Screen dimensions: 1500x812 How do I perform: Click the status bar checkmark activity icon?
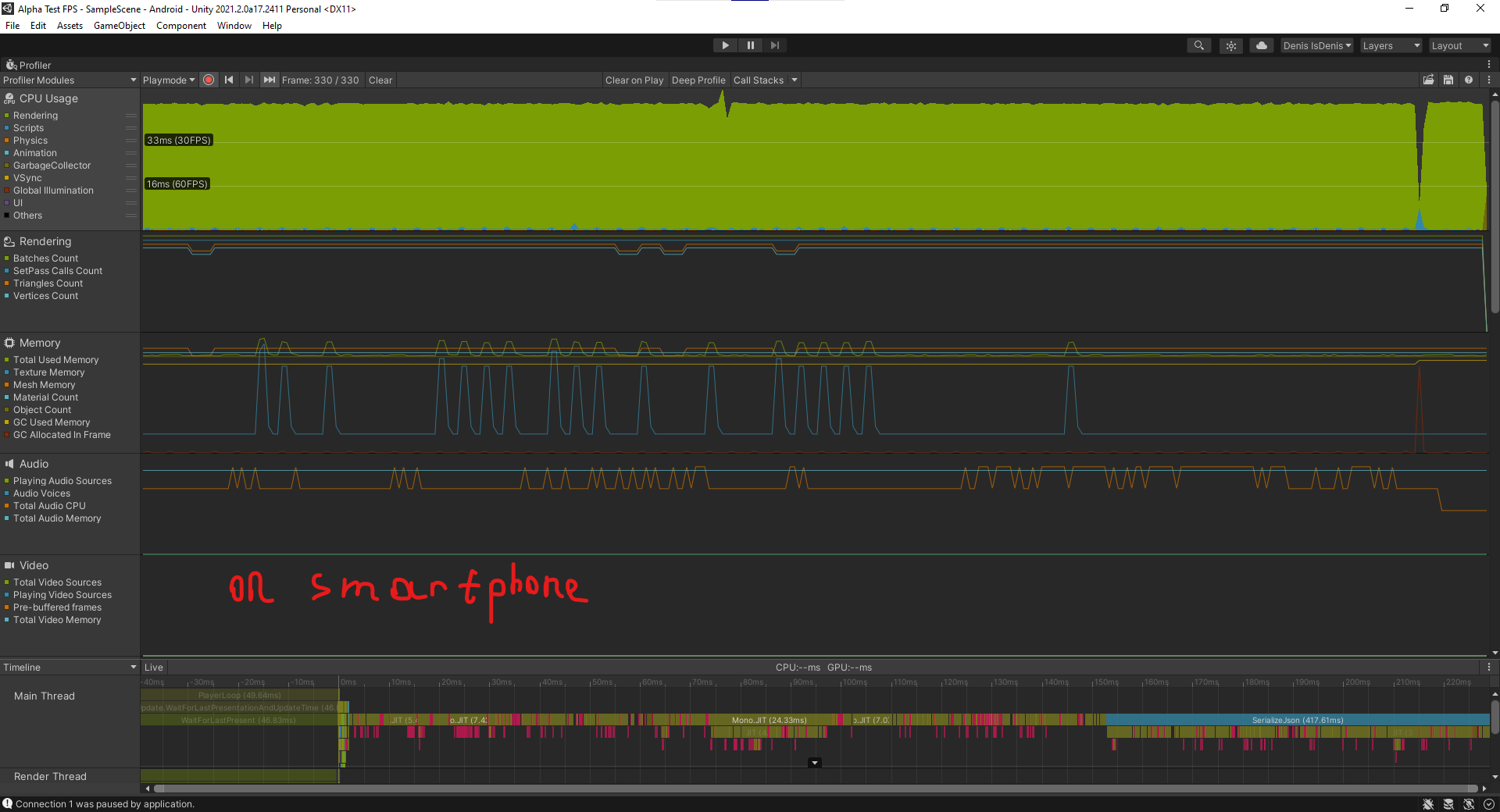[x=1489, y=804]
